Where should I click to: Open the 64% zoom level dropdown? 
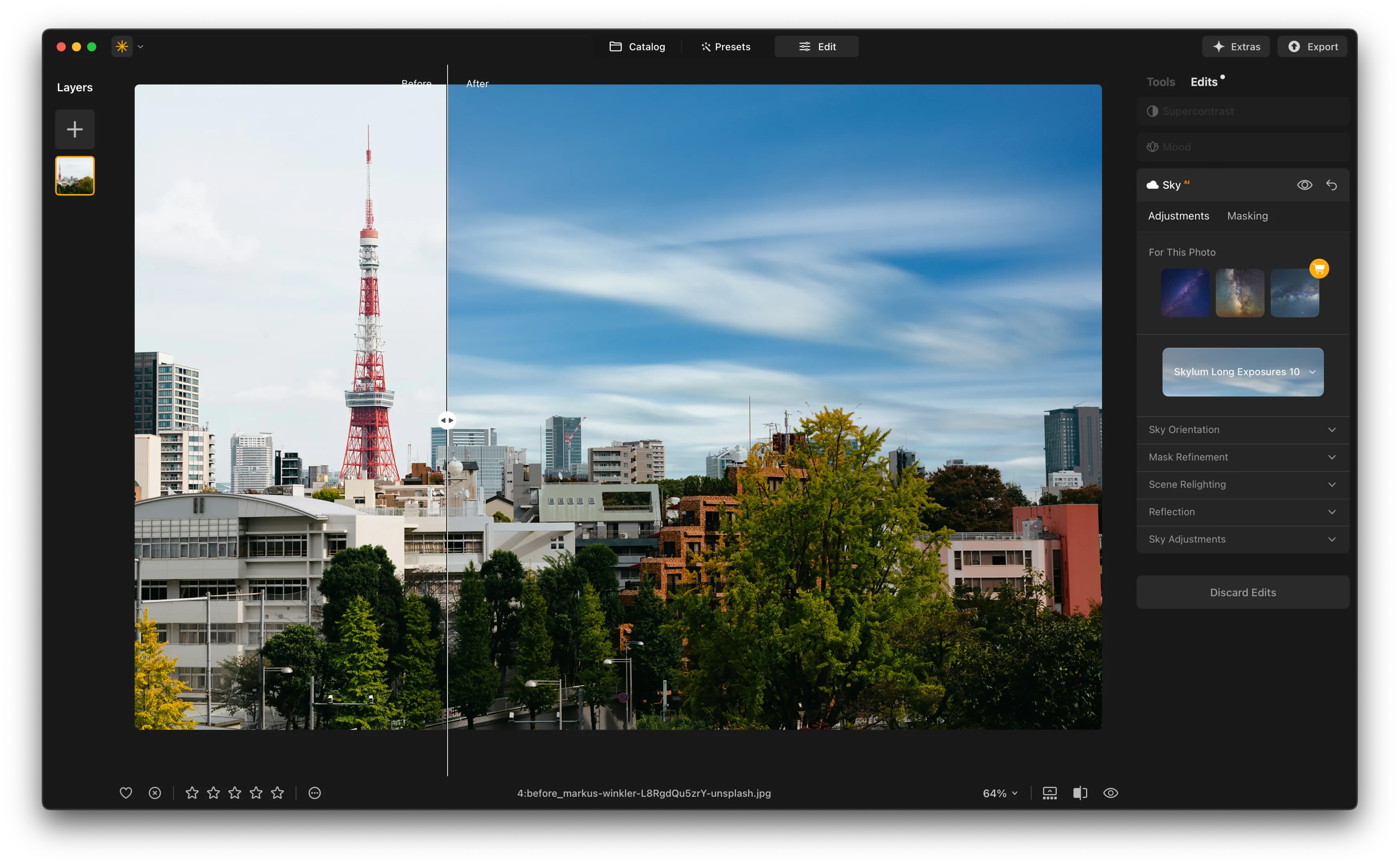(1000, 793)
